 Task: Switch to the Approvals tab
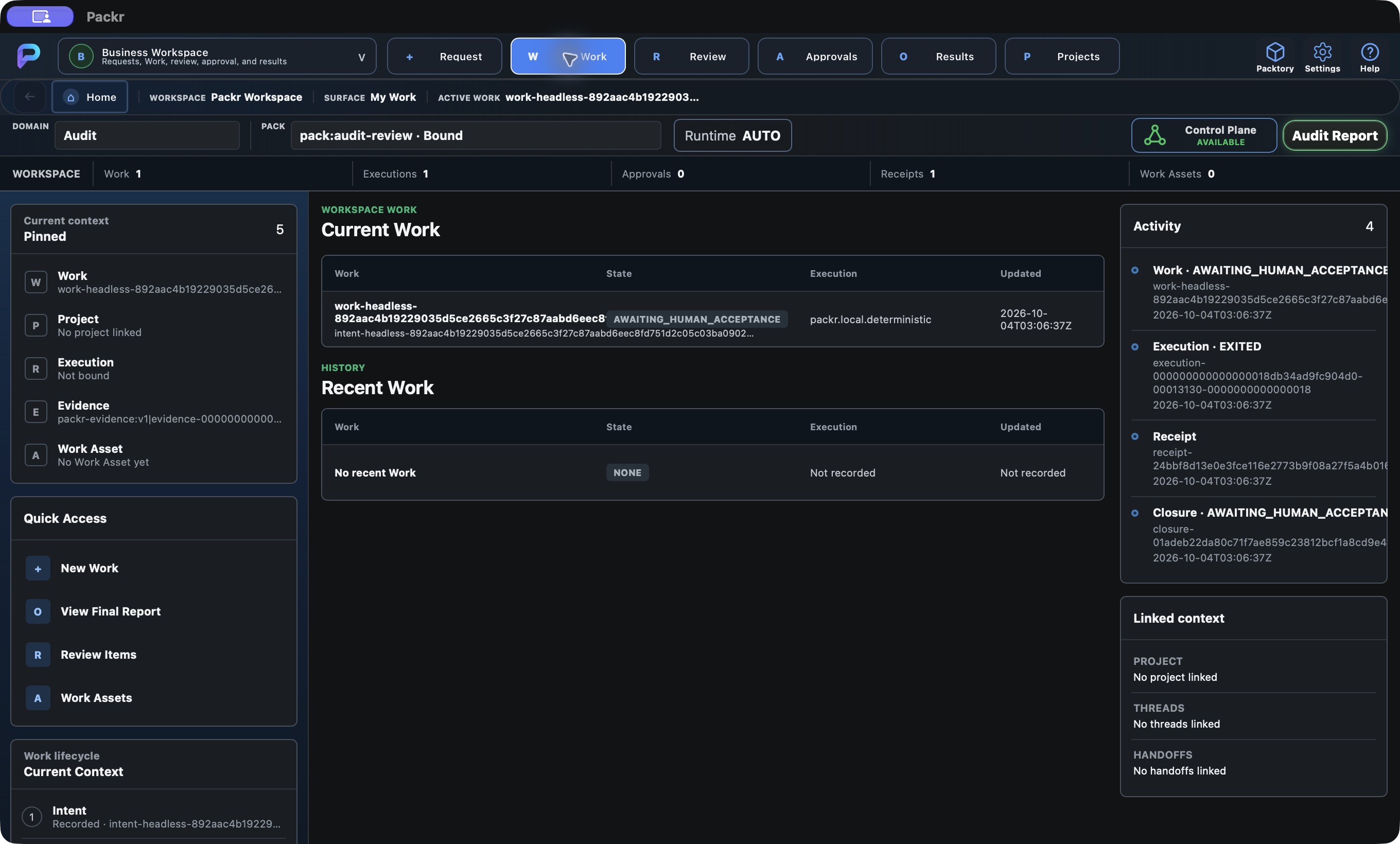tap(815, 56)
